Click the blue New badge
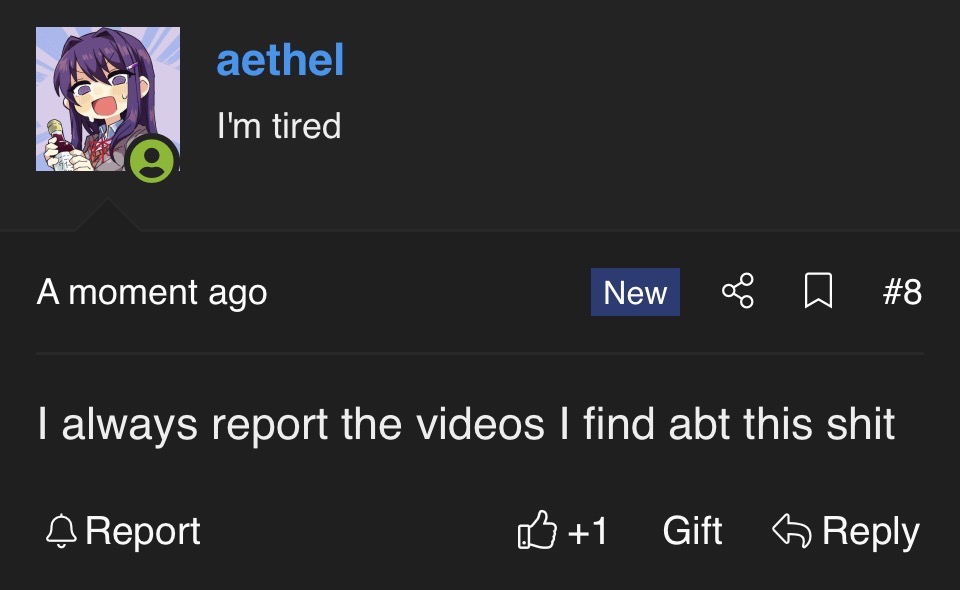This screenshot has width=960, height=590. click(635, 292)
